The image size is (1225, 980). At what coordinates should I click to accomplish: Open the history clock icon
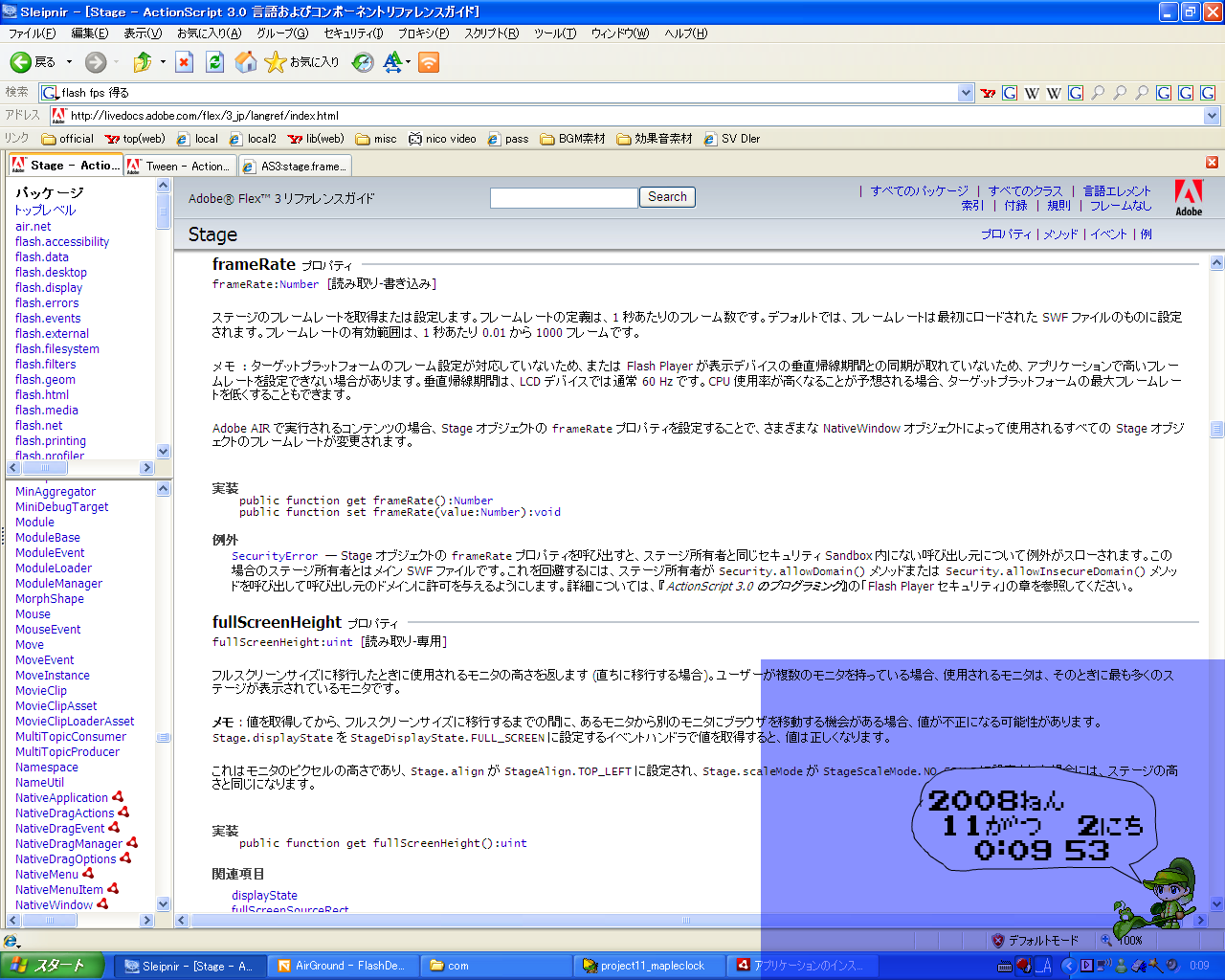[363, 62]
